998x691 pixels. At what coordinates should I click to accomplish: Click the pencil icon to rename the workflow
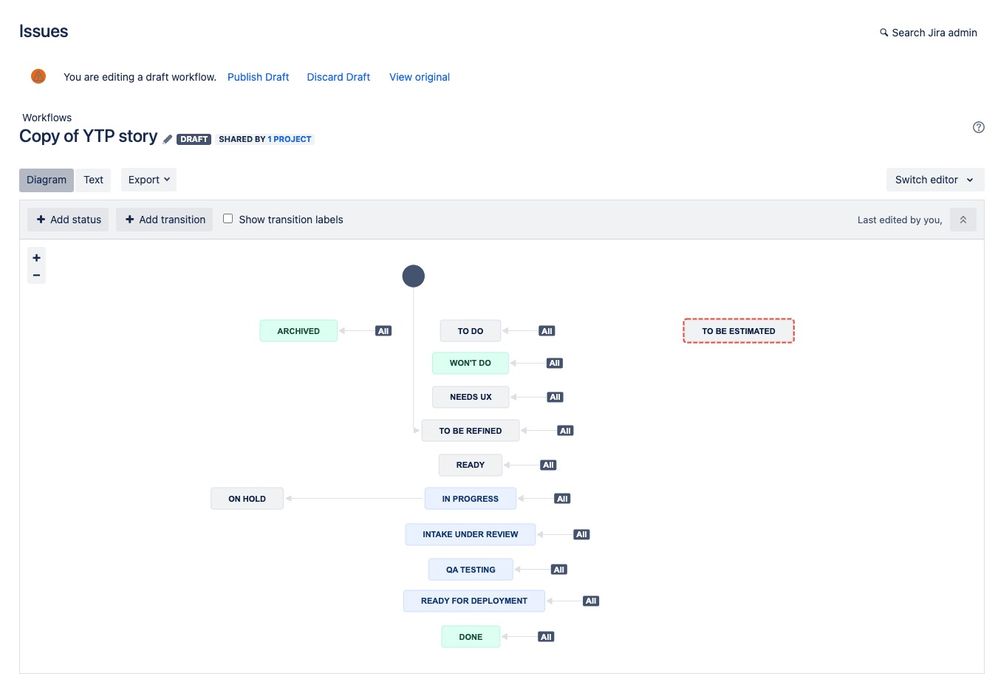click(167, 139)
